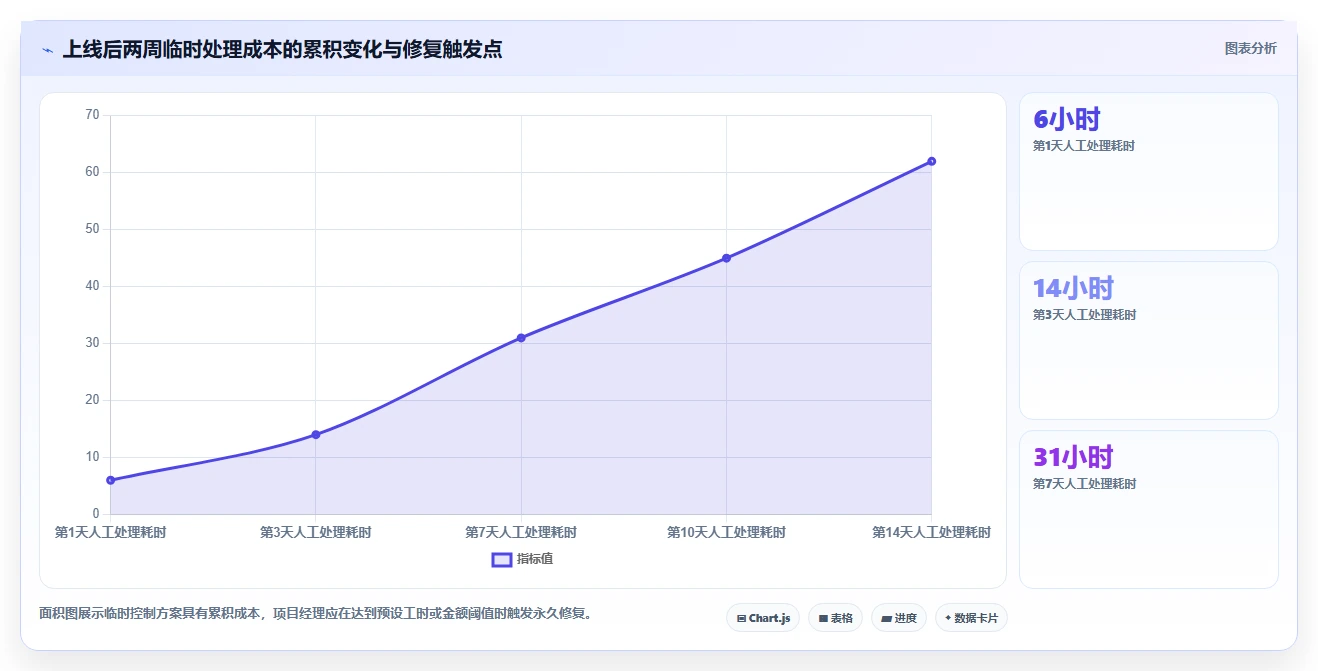Click the 图表分析 label in header

[1250, 48]
